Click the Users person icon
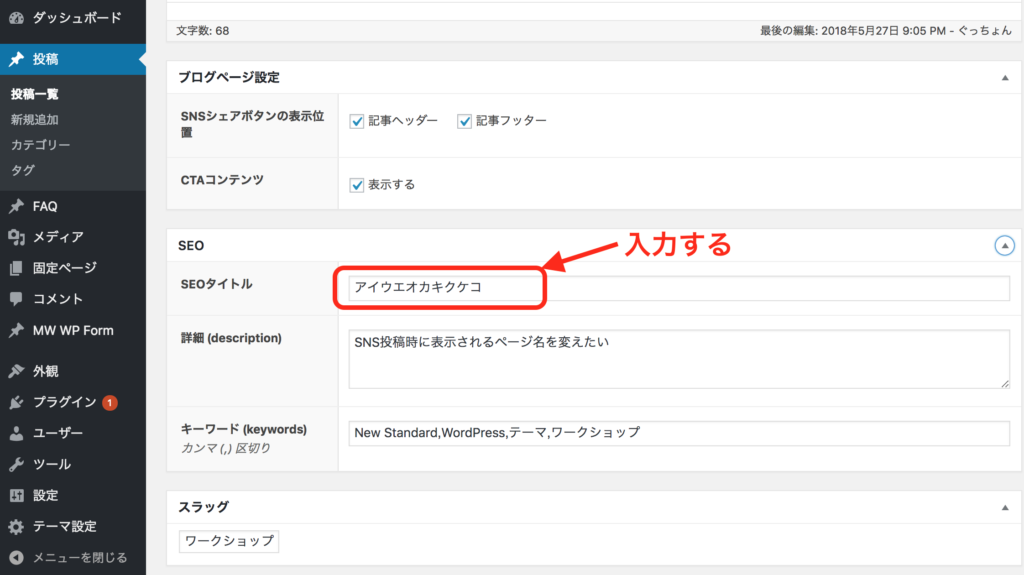The width and height of the screenshot is (1024, 575). 16,433
